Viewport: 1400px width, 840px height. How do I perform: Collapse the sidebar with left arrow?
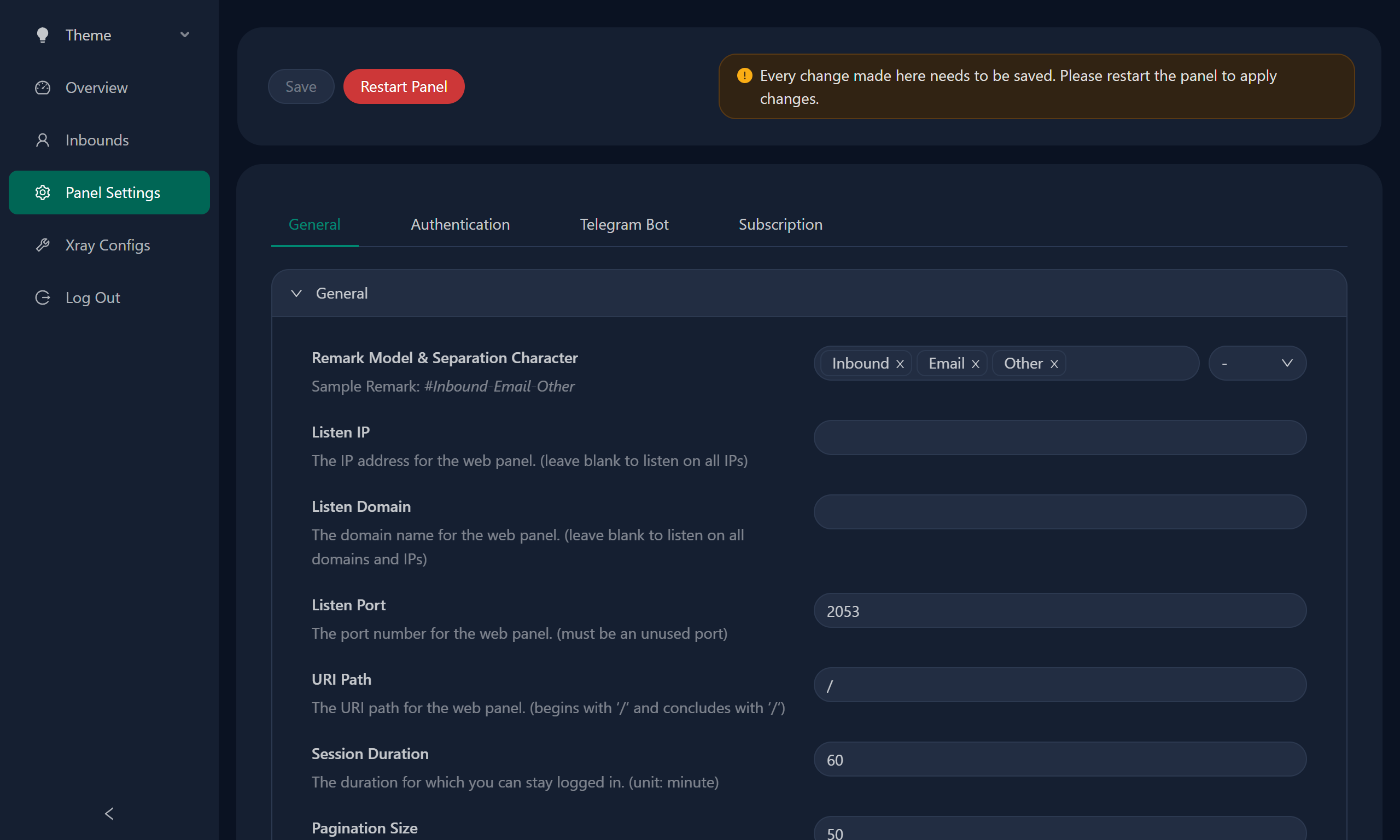pos(109,813)
